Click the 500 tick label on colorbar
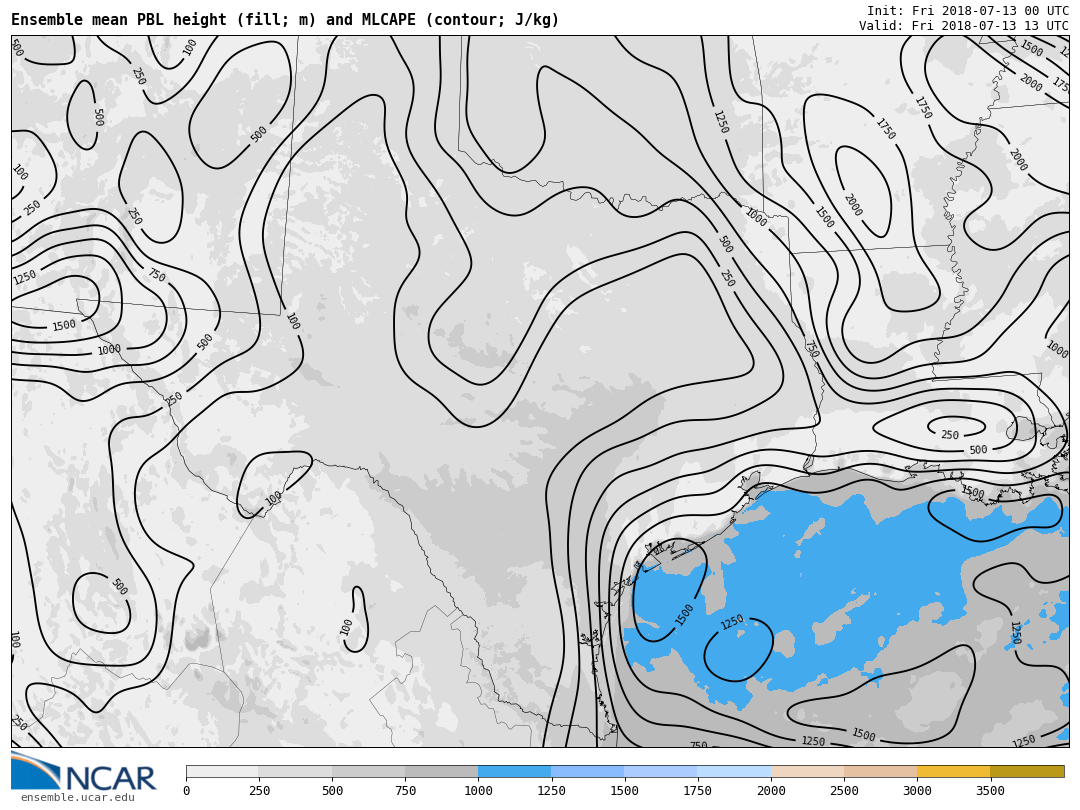Viewport: 1080px width, 810px height. tap(332, 791)
